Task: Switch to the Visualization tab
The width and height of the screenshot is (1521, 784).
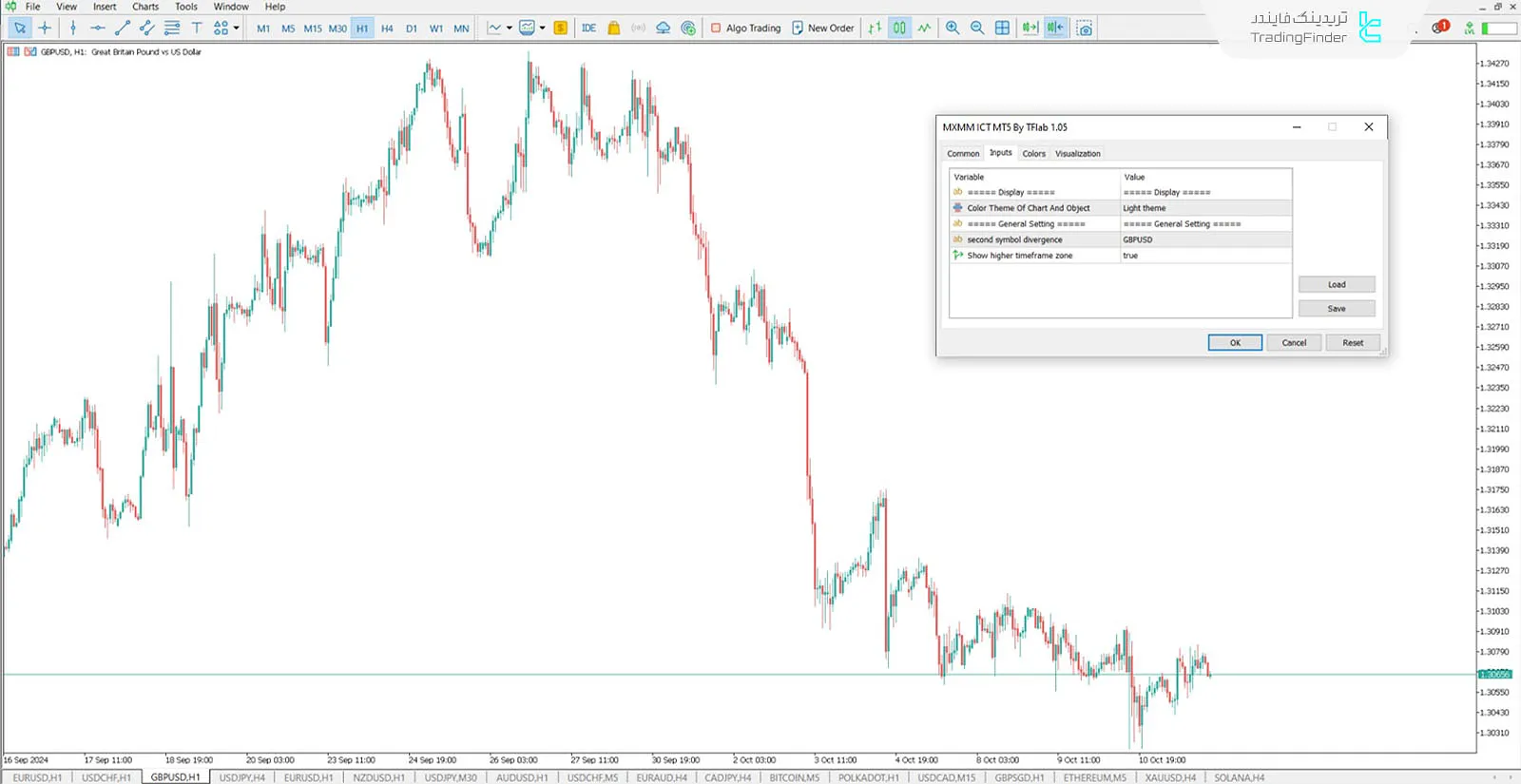Action: tap(1077, 154)
